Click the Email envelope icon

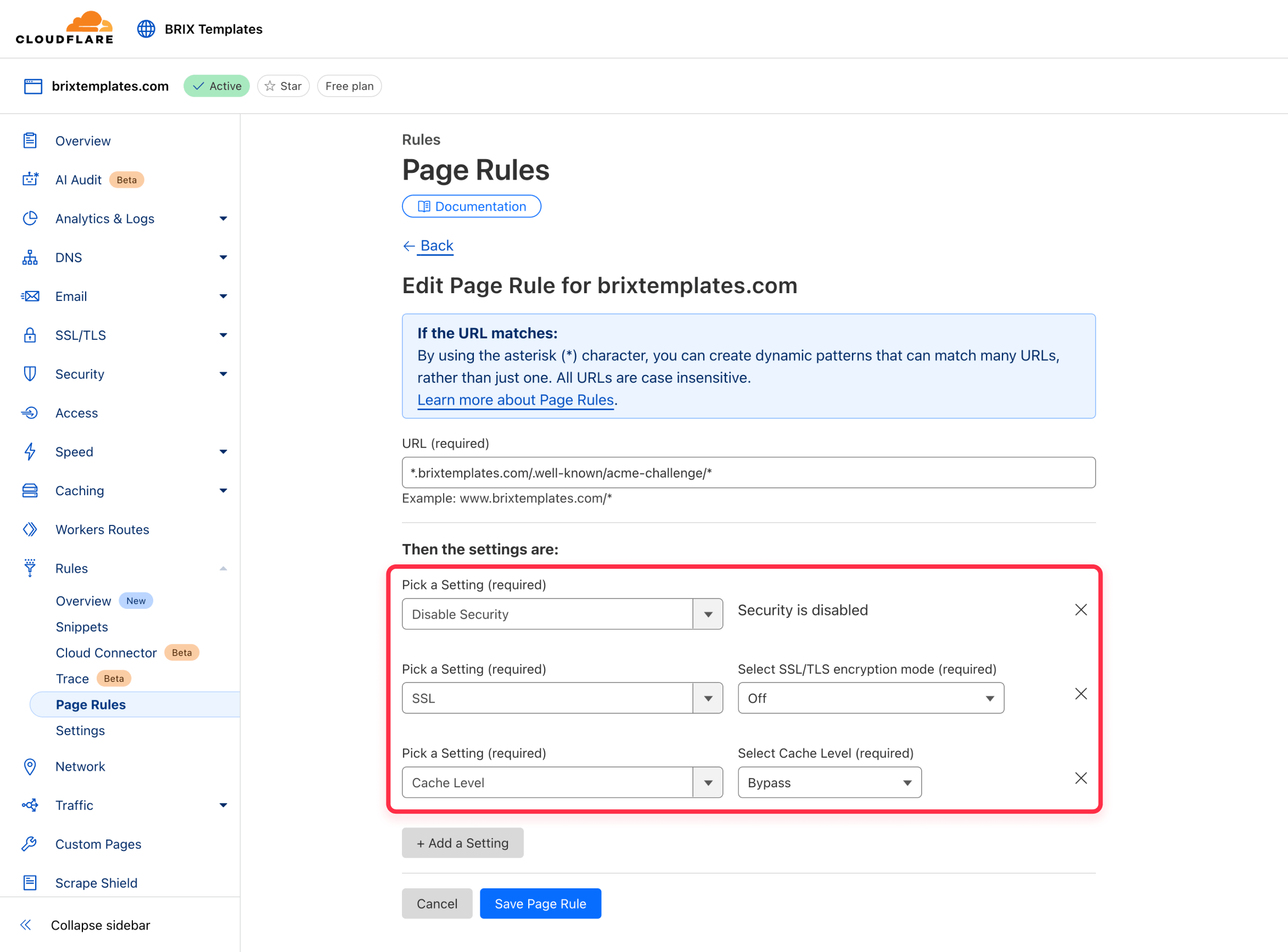point(30,296)
